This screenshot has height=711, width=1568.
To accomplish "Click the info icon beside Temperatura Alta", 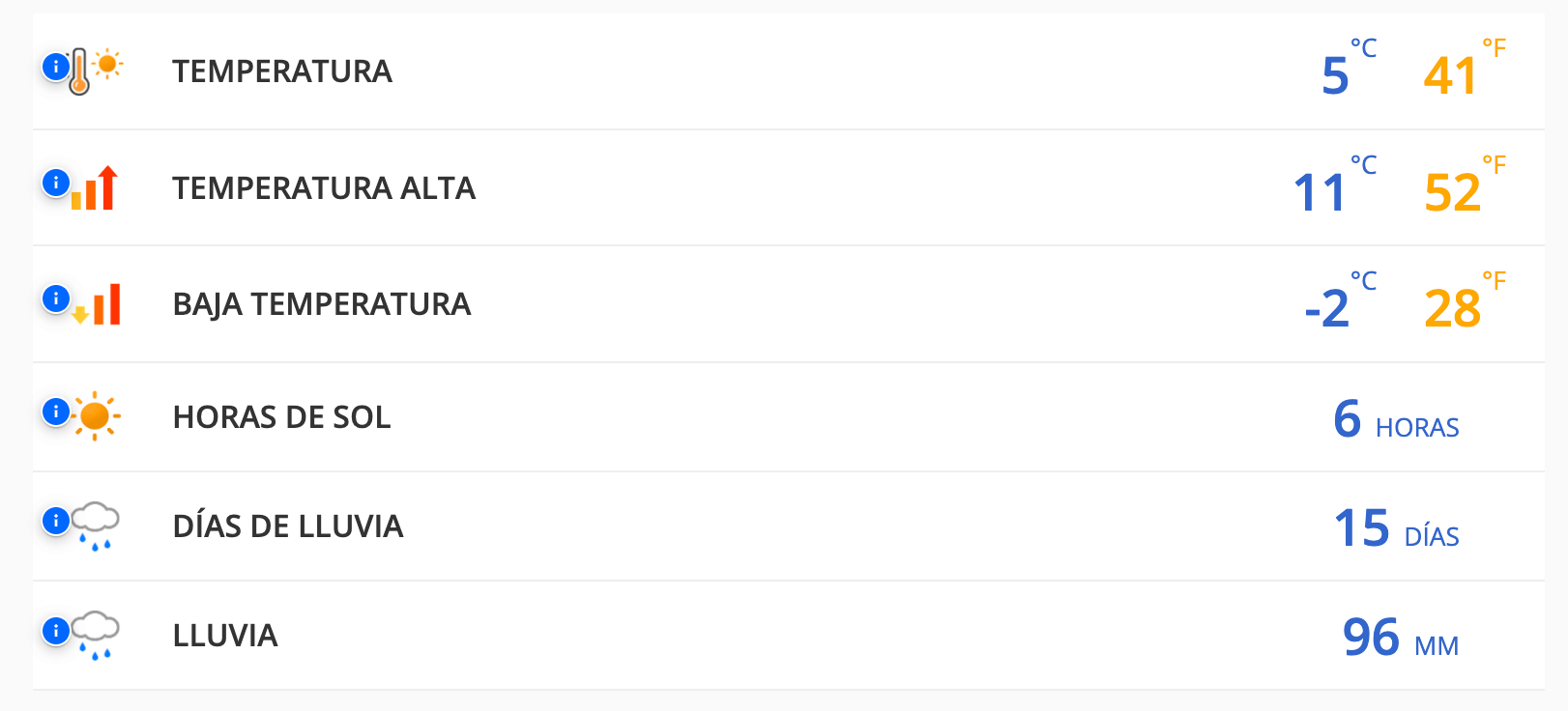I will (x=56, y=183).
